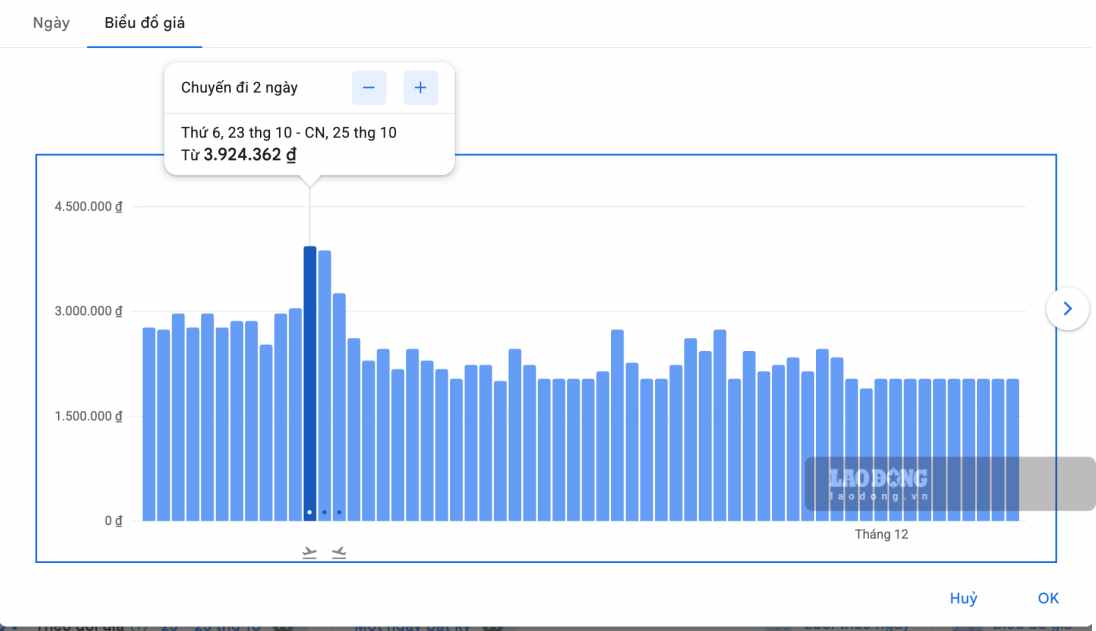The width and height of the screenshot is (1096, 631).
Task: Select the bar right after the highlighted bar
Action: point(324,385)
